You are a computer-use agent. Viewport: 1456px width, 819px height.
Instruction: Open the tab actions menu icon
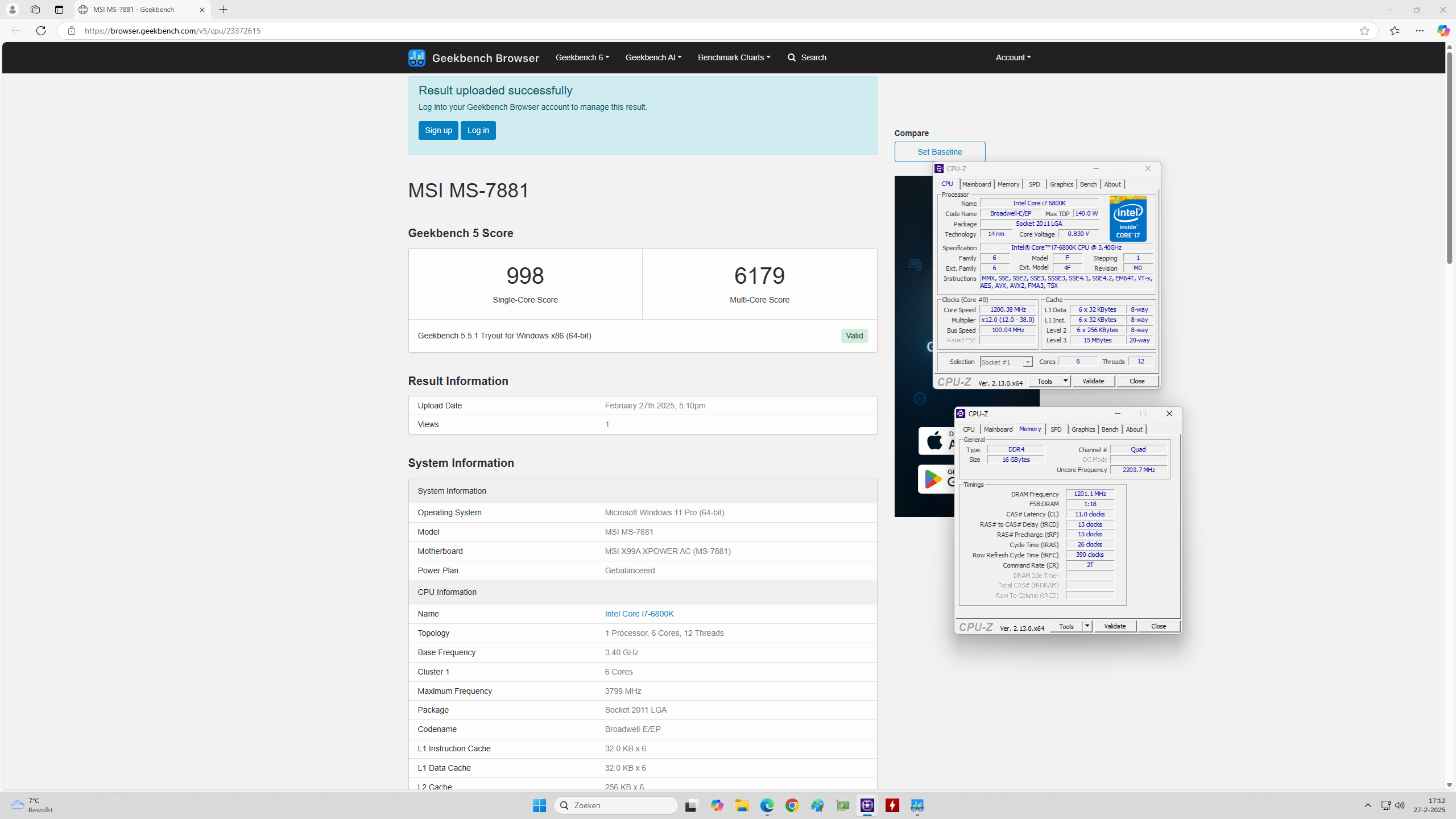[59, 10]
